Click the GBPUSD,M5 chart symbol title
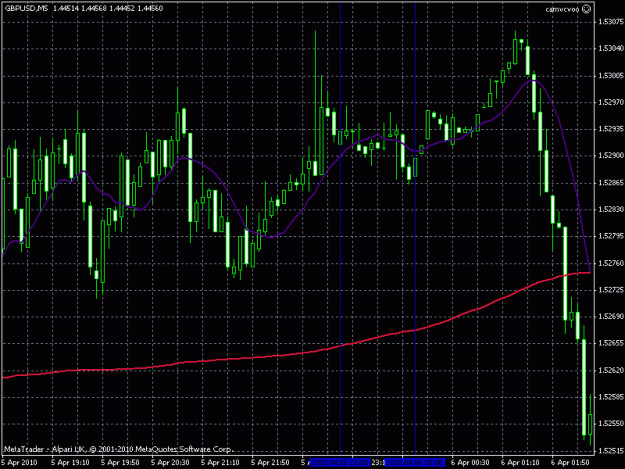Screen dimensions: 625x469 [26, 8]
